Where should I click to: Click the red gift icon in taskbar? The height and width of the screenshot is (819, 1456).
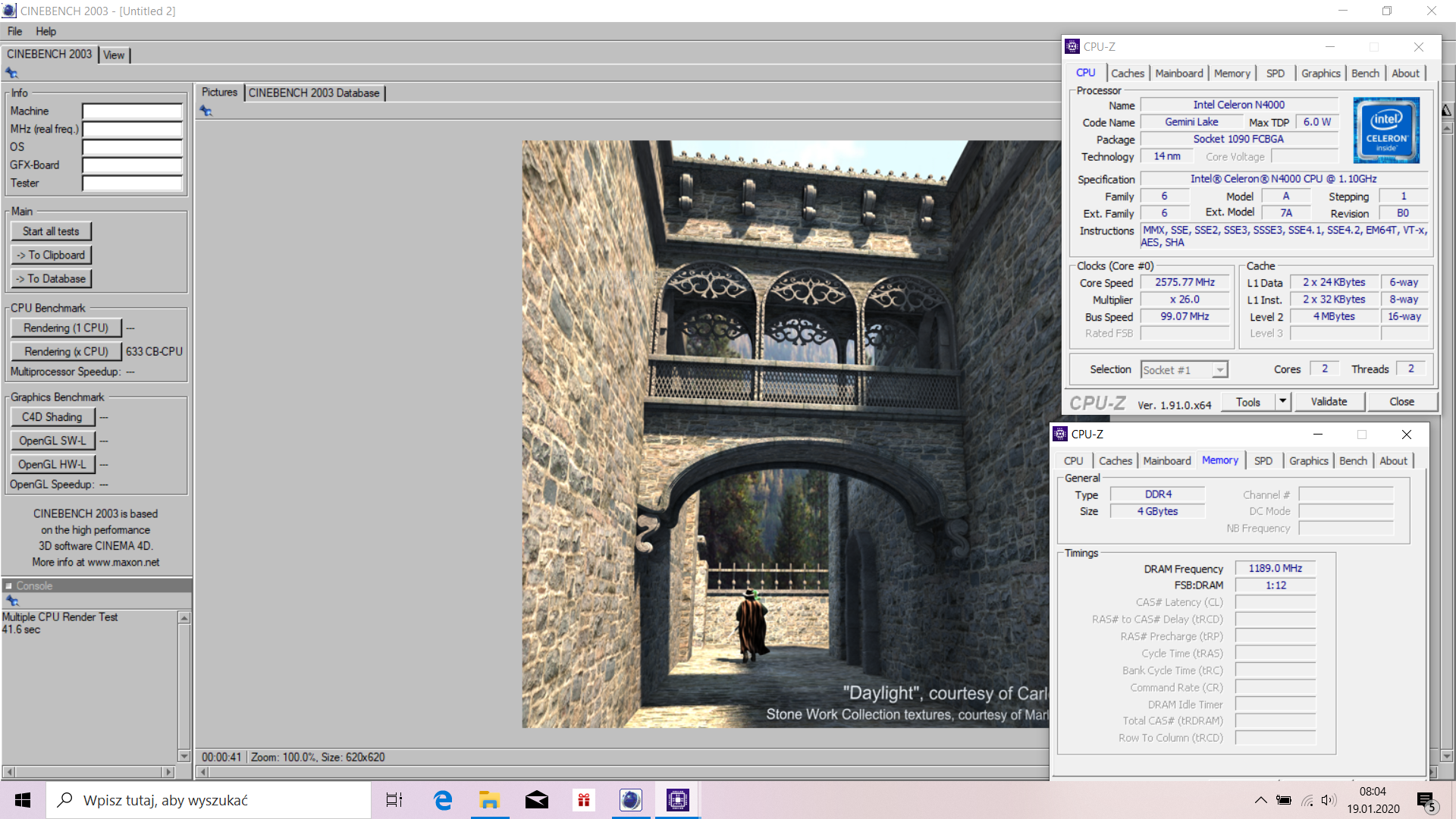point(584,800)
